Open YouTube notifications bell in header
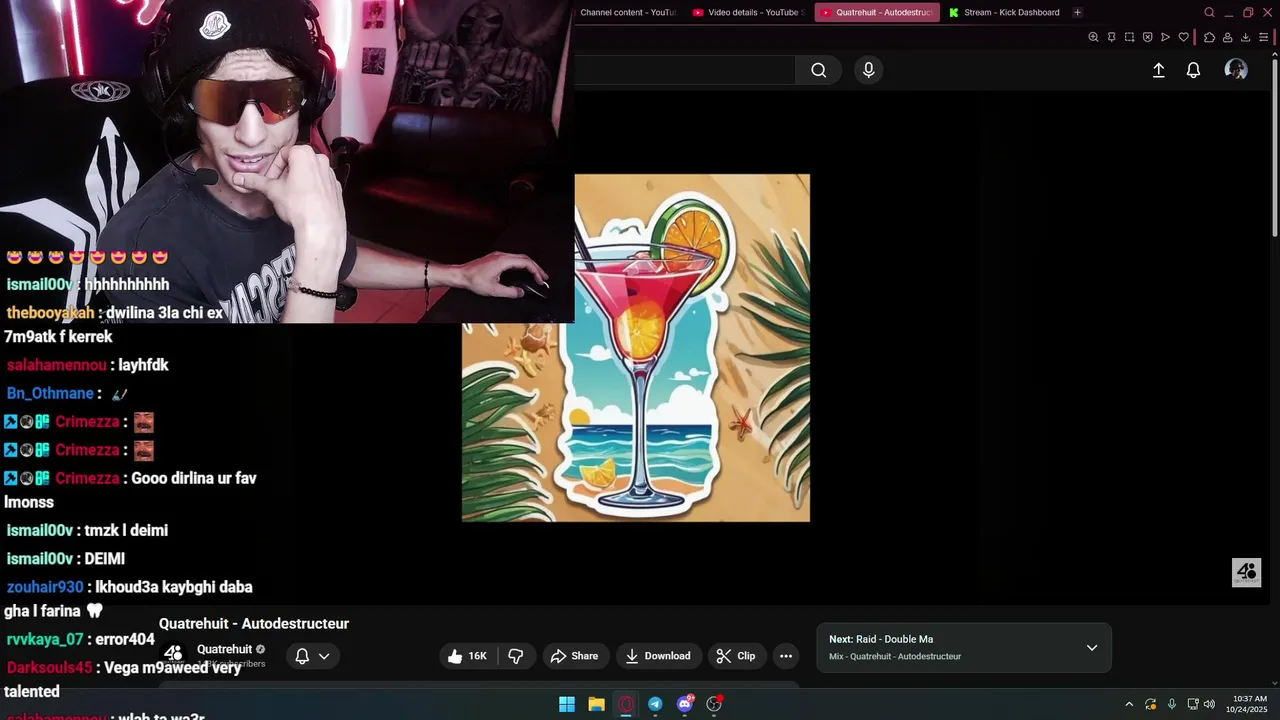This screenshot has width=1280, height=720. (x=1193, y=70)
